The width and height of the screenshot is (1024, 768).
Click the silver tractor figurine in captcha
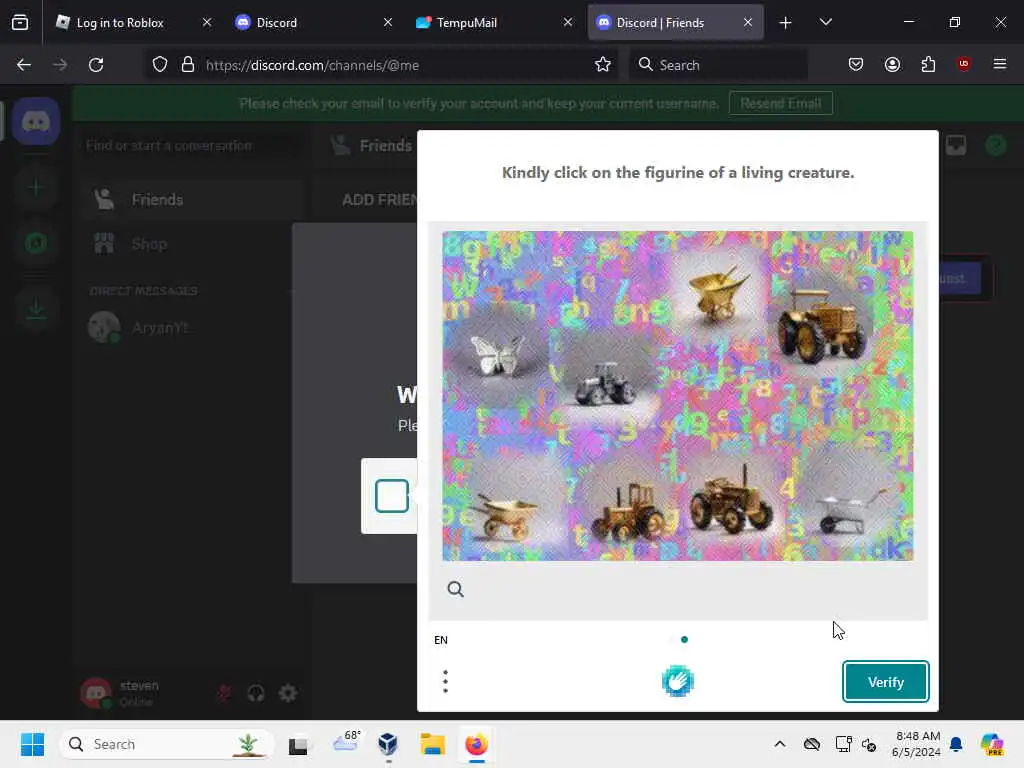605,383
